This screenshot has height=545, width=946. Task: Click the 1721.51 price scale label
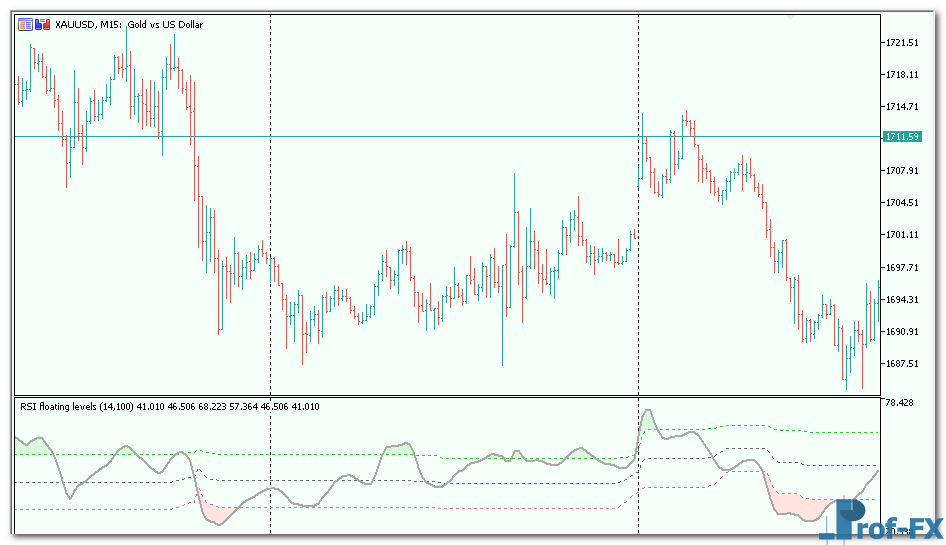902,42
